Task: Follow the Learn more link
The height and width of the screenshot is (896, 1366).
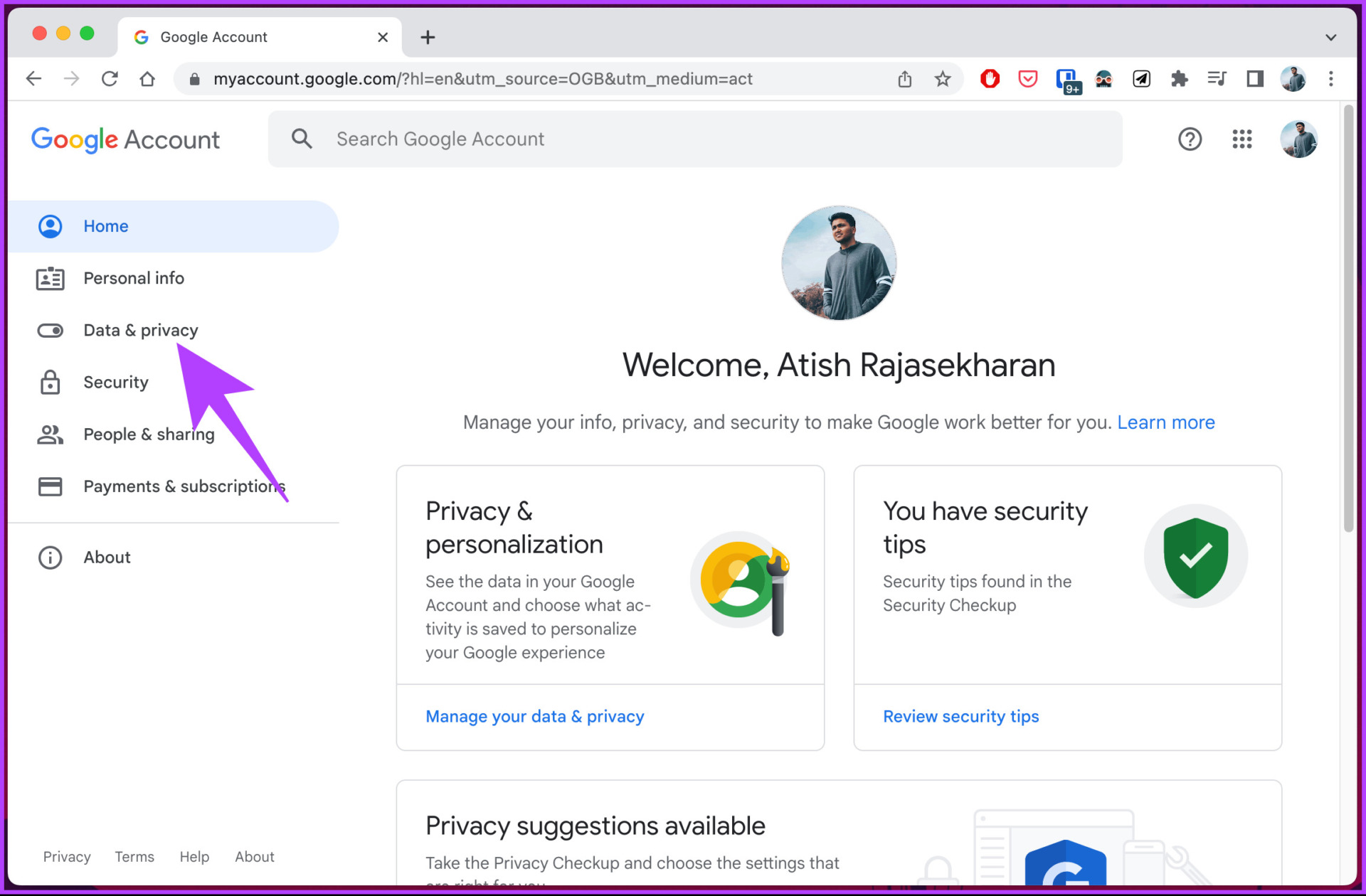Action: [1165, 422]
